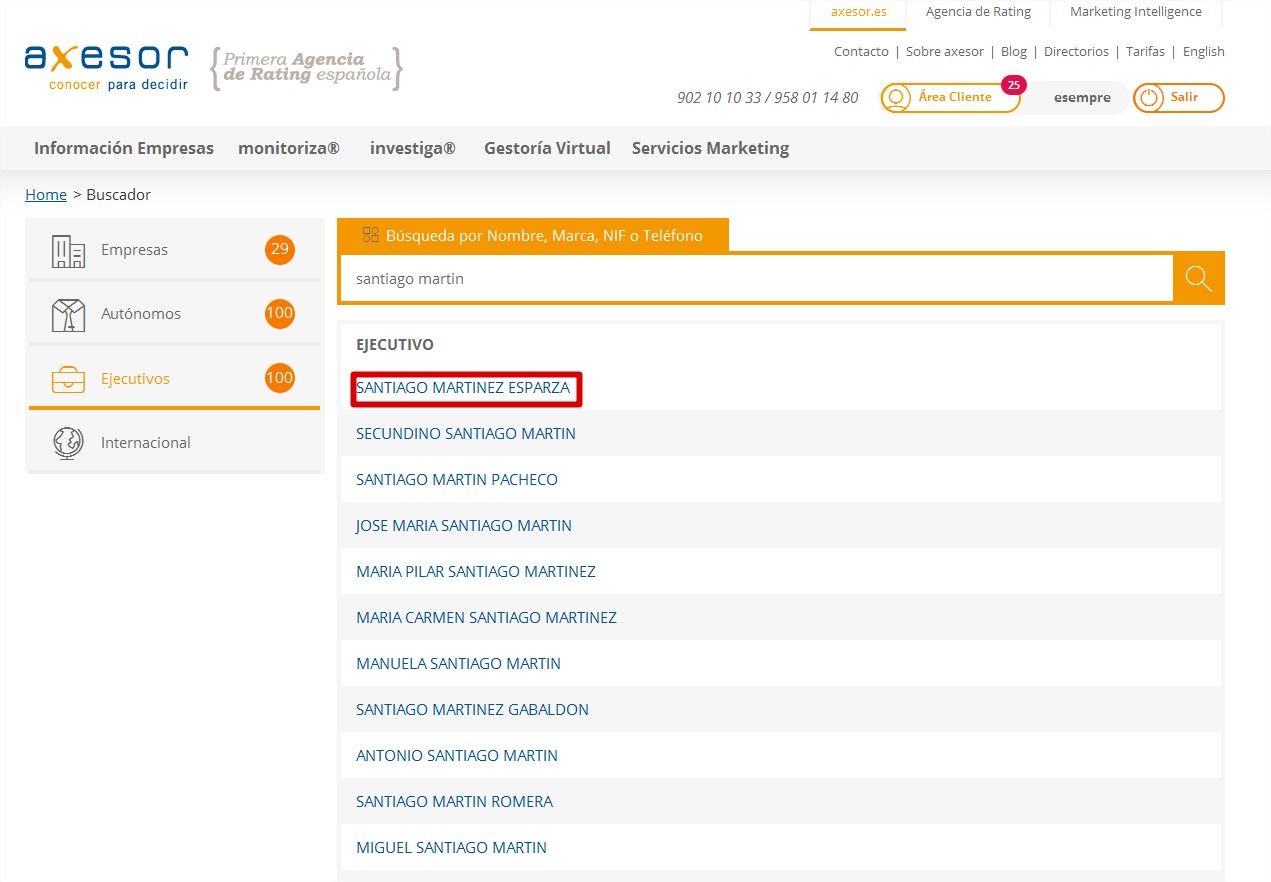Click the Área Cliente button
Image resolution: width=1271 pixels, height=882 pixels.
950,98
